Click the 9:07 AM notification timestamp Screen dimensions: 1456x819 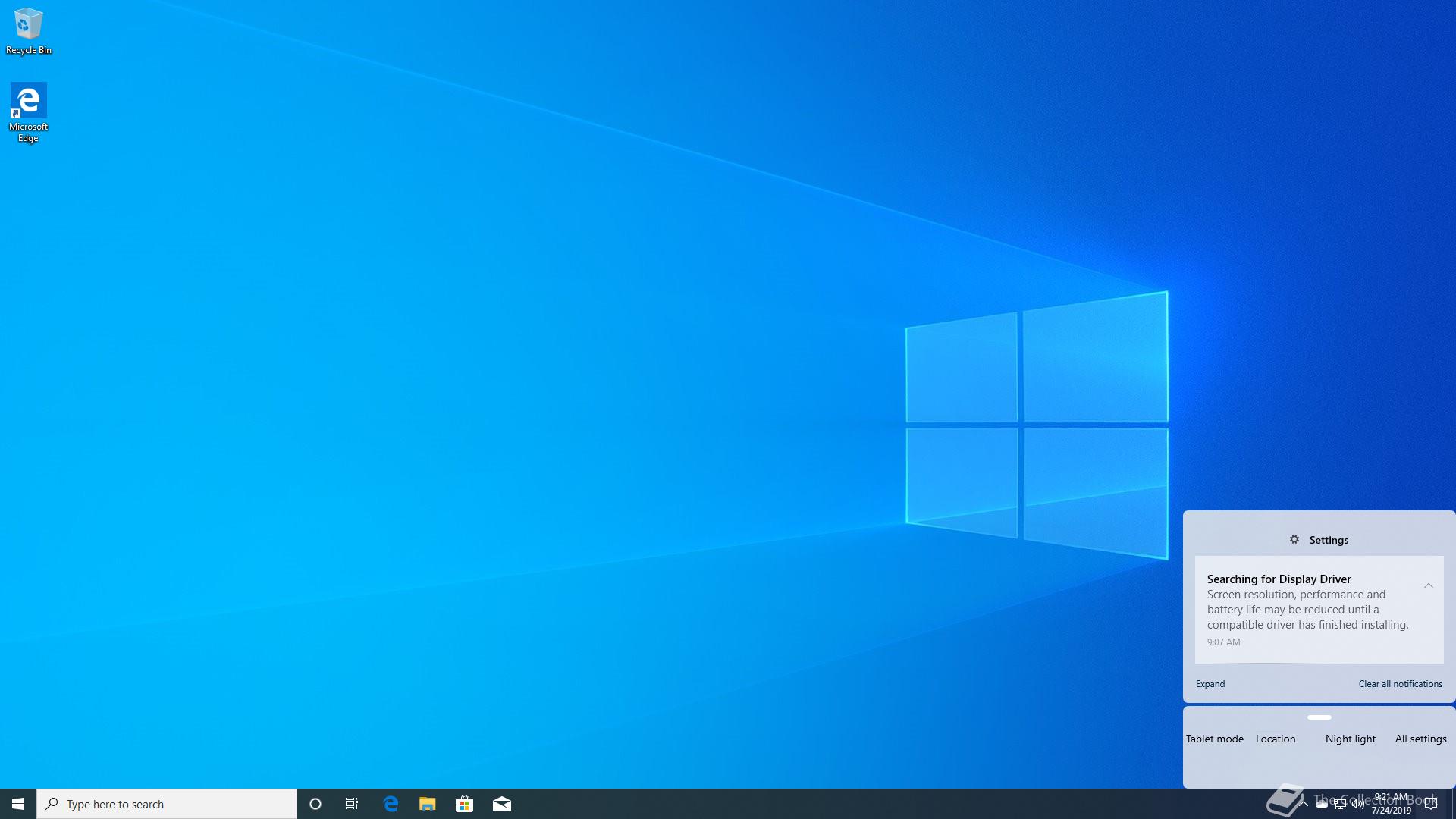coord(1224,642)
